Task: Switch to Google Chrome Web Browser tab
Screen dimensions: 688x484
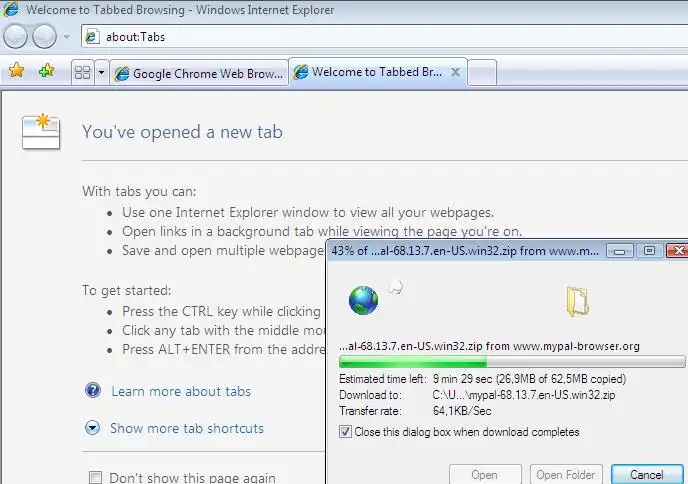Action: point(199,73)
